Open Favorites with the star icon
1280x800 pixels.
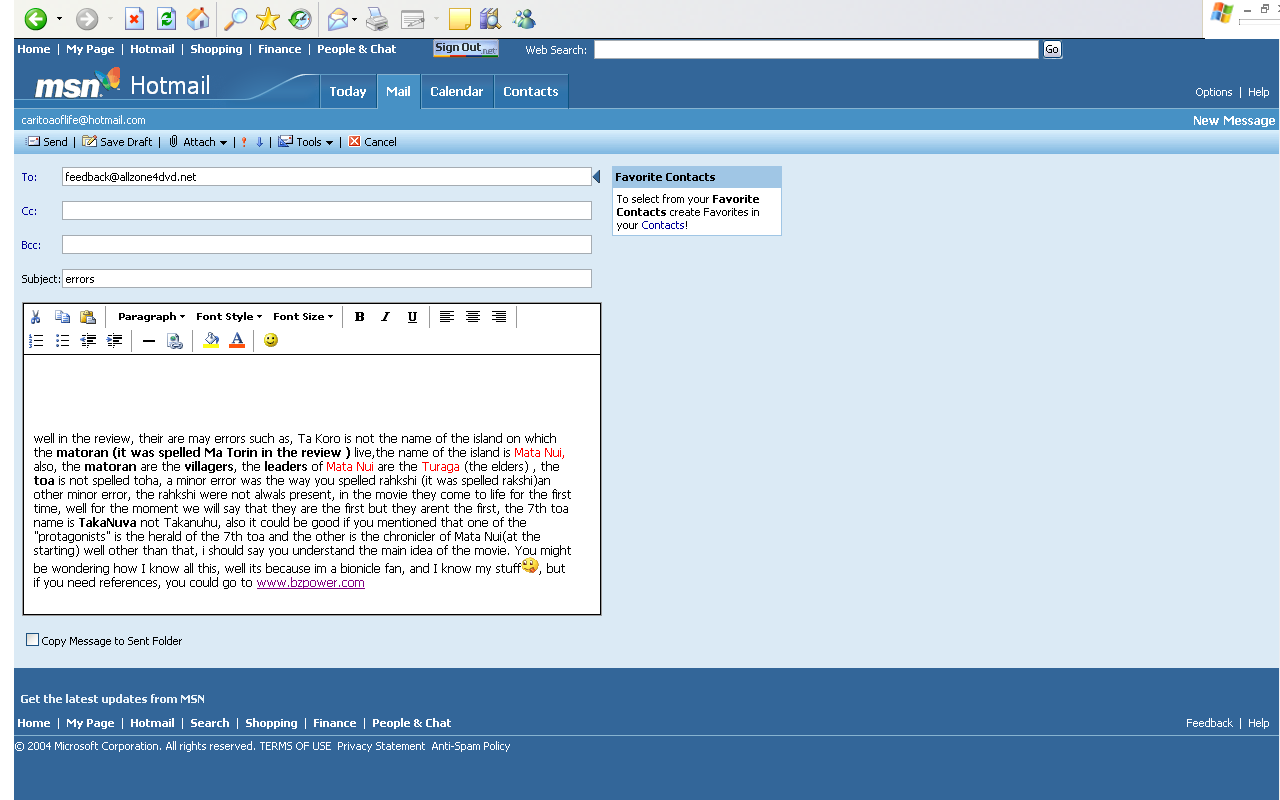click(267, 19)
